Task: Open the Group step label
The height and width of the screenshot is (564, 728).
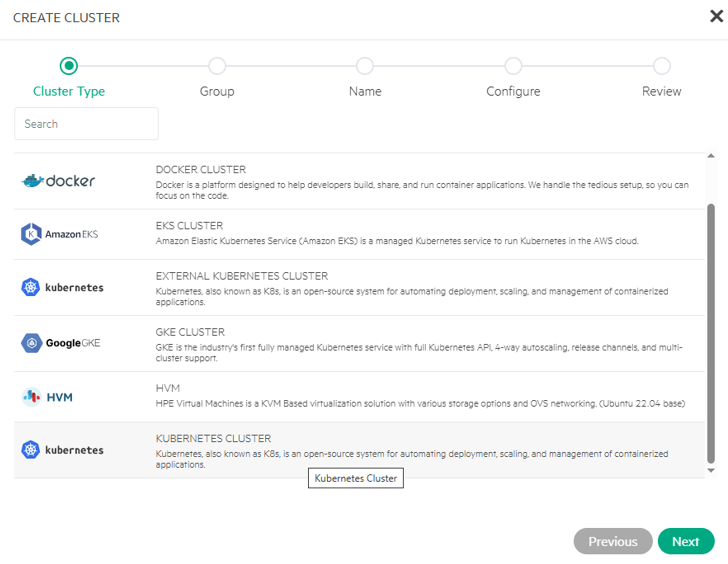Action: (217, 91)
